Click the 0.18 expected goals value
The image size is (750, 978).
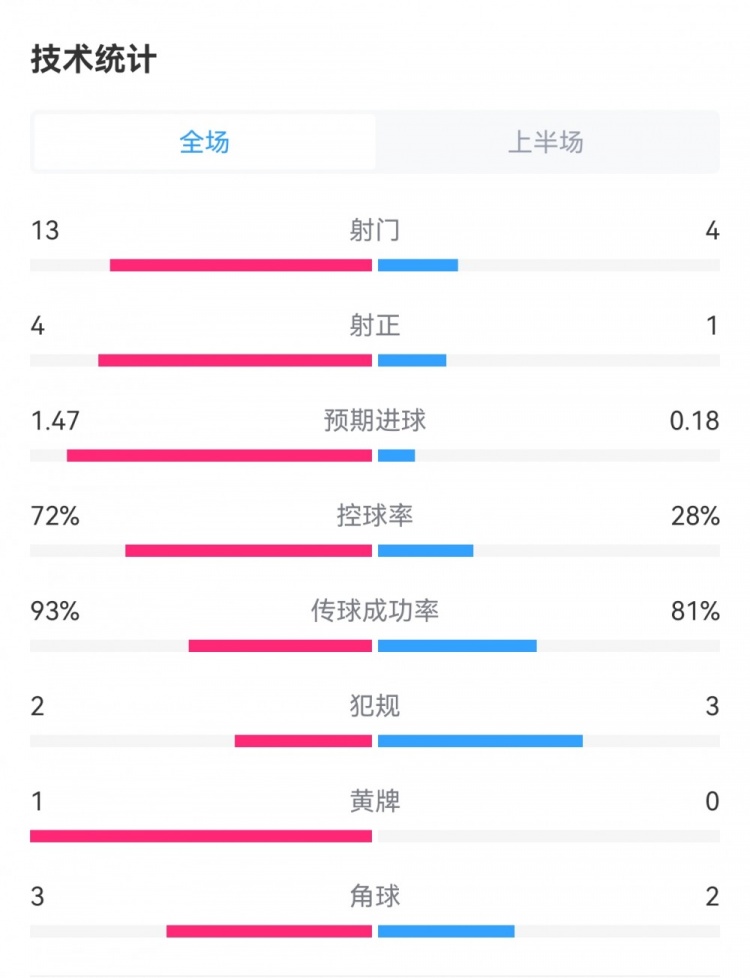click(x=694, y=421)
